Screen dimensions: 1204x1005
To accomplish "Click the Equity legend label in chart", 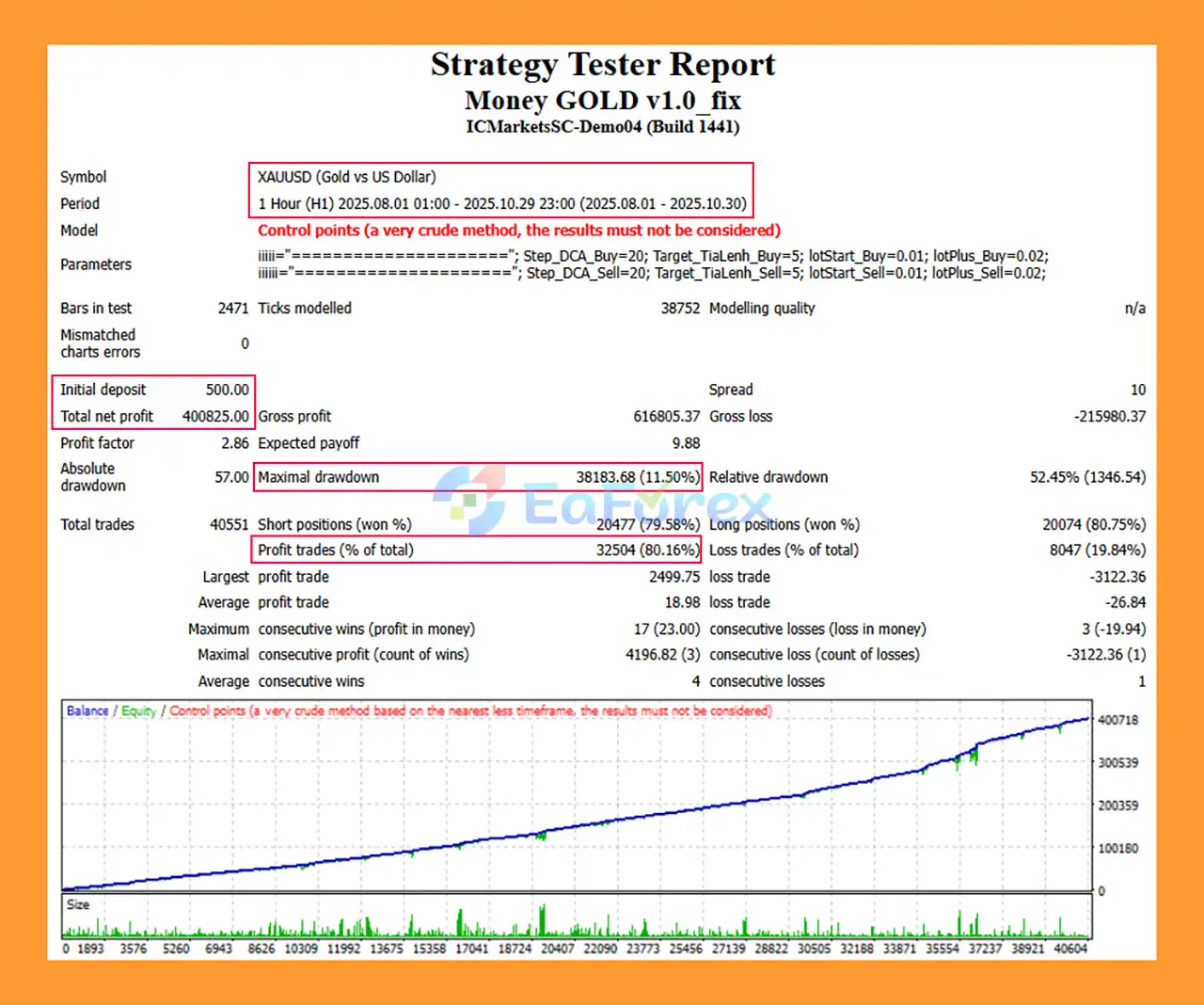I will 138,711.
